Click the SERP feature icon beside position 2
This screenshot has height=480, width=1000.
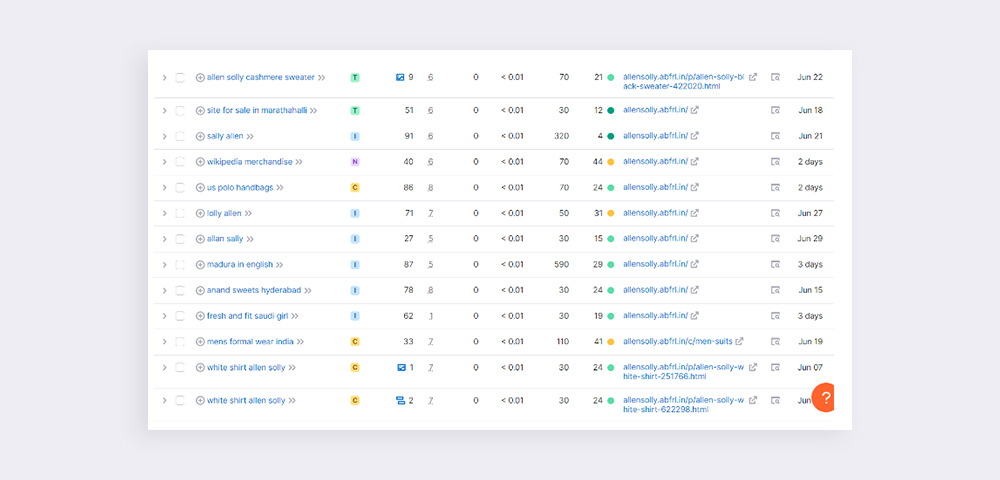(x=401, y=400)
